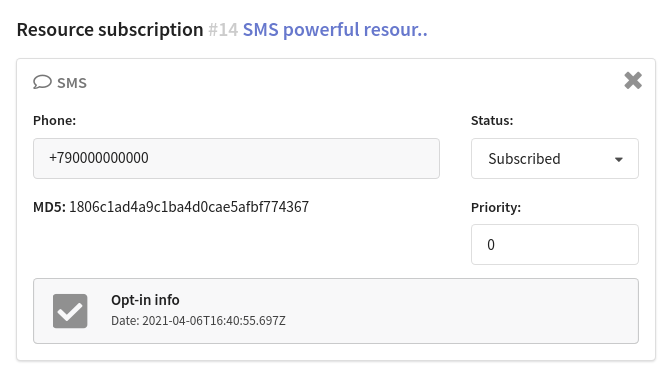Click the Phone: field label
This screenshot has height=373, width=672.
54,120
